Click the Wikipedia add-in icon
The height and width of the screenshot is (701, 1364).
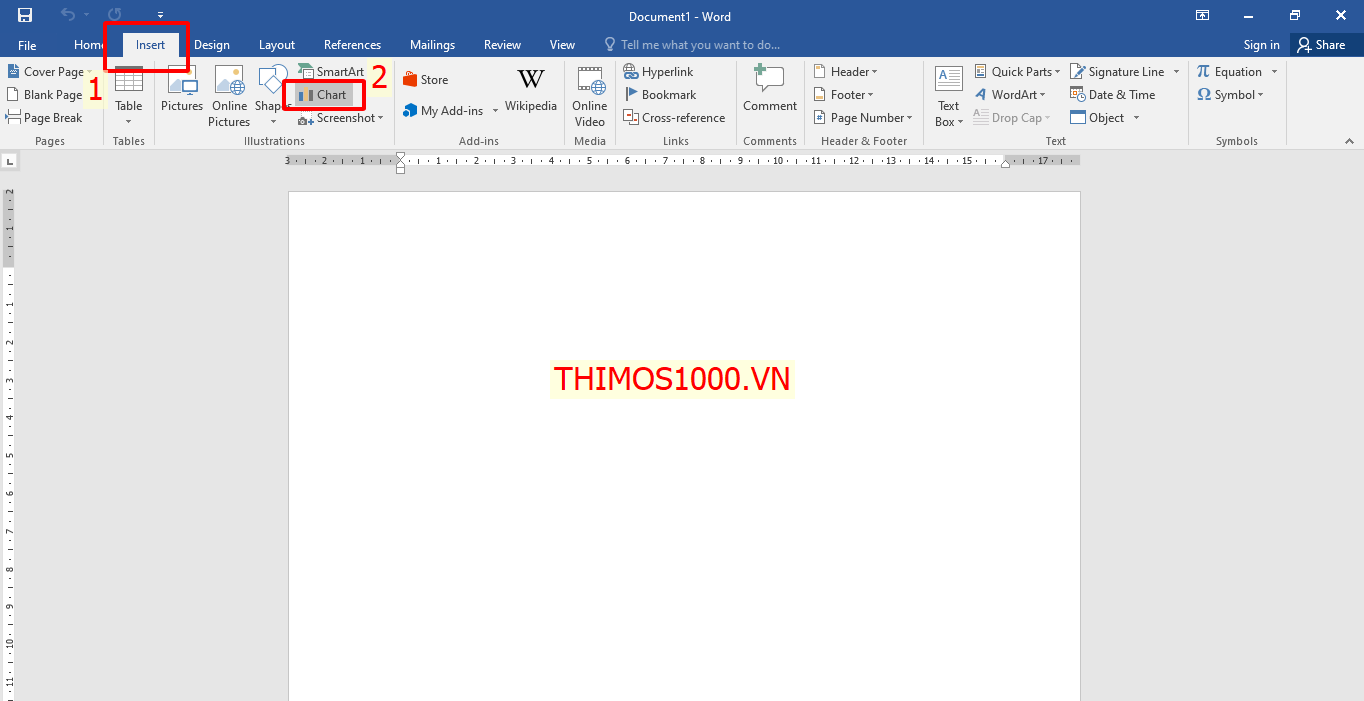(531, 90)
